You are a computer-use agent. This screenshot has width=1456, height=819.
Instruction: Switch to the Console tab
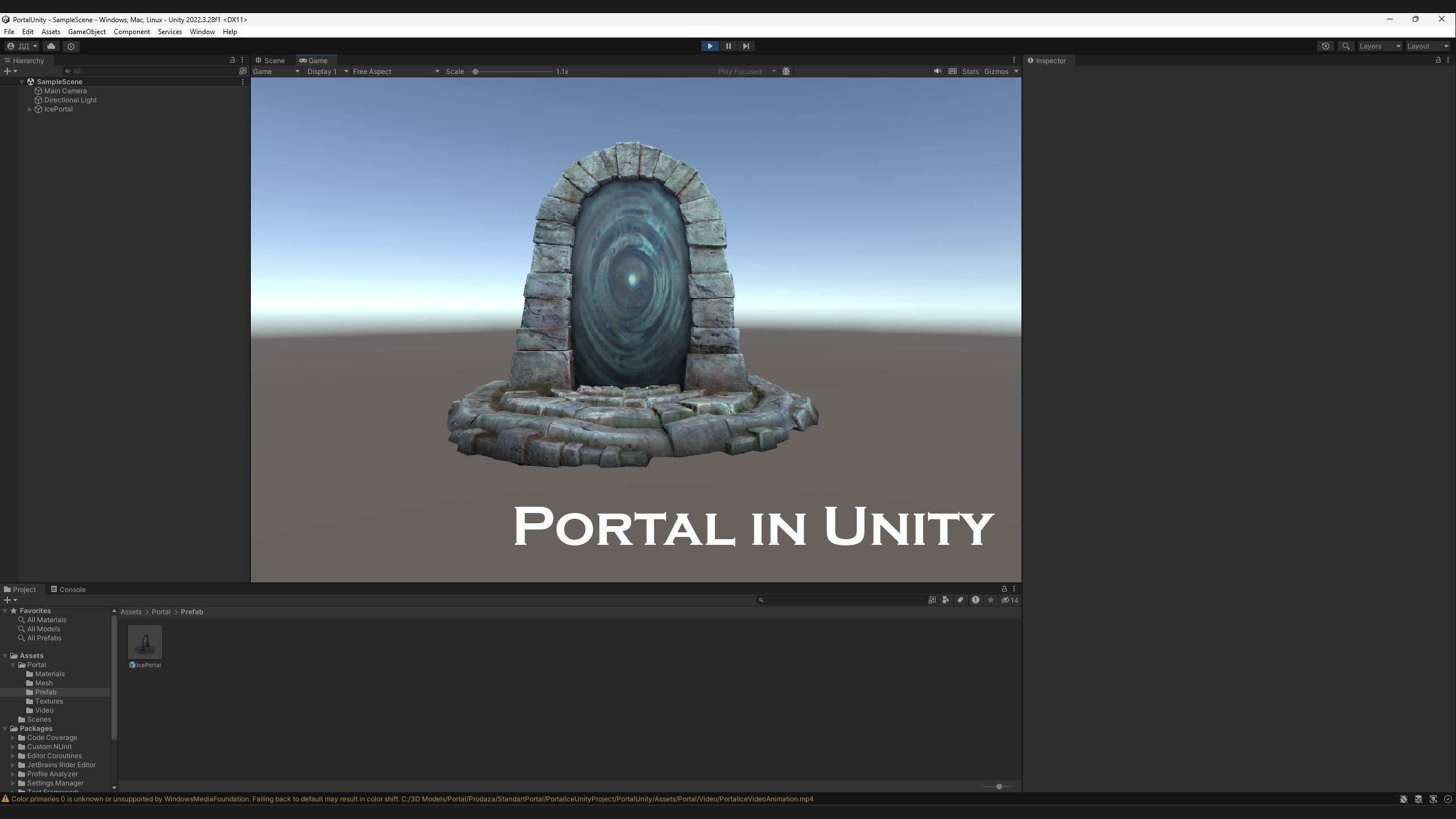click(69, 589)
